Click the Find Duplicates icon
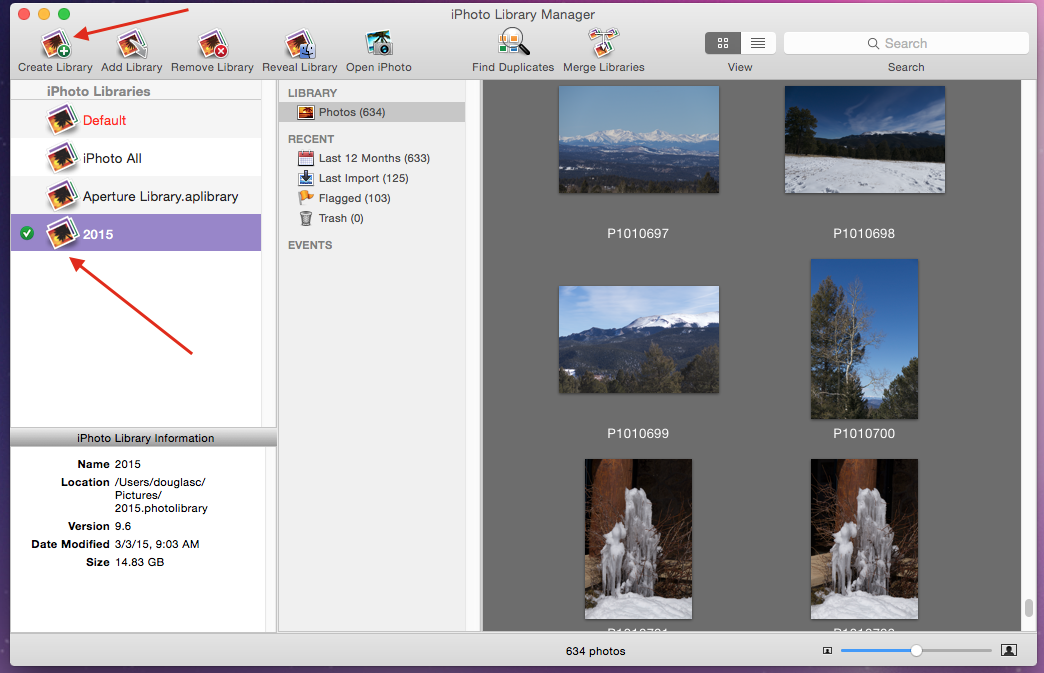 click(x=513, y=42)
